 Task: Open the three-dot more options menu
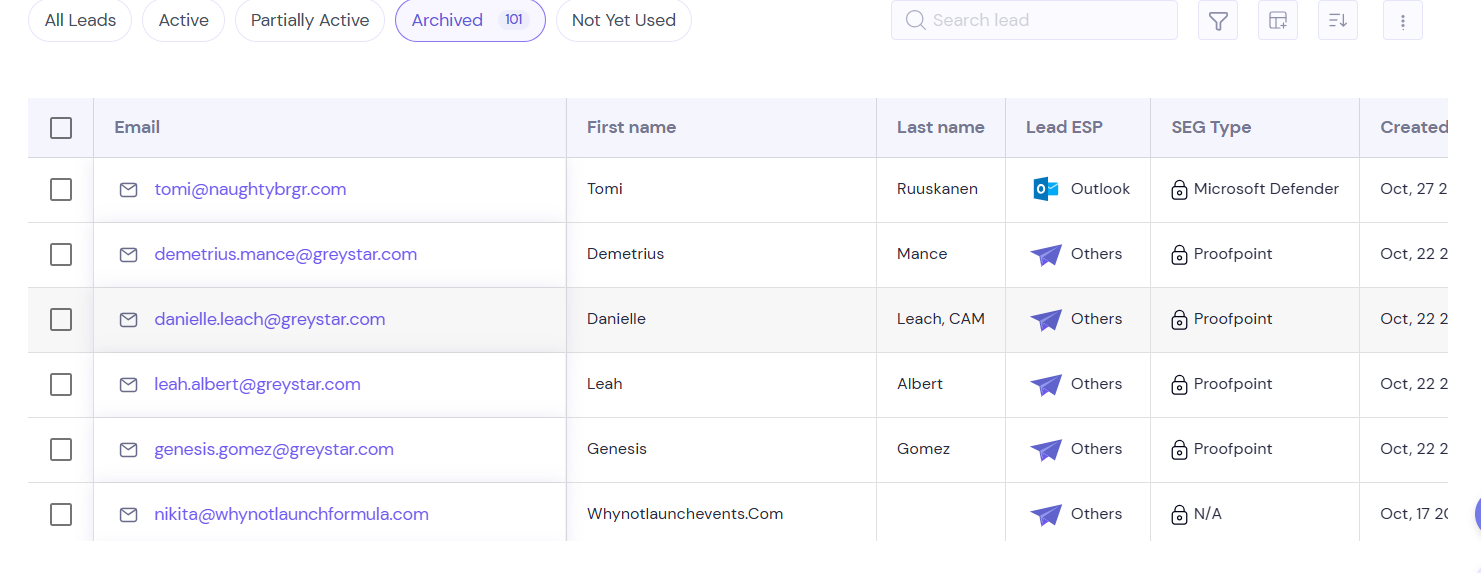1403,21
